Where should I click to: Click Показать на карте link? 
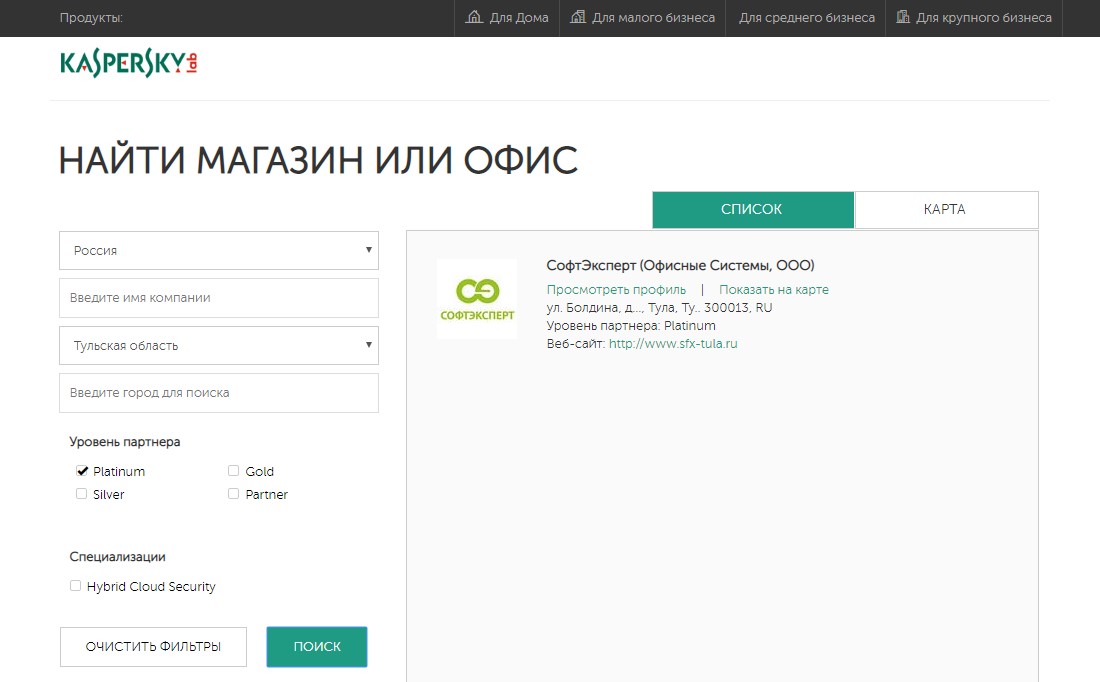tap(773, 290)
